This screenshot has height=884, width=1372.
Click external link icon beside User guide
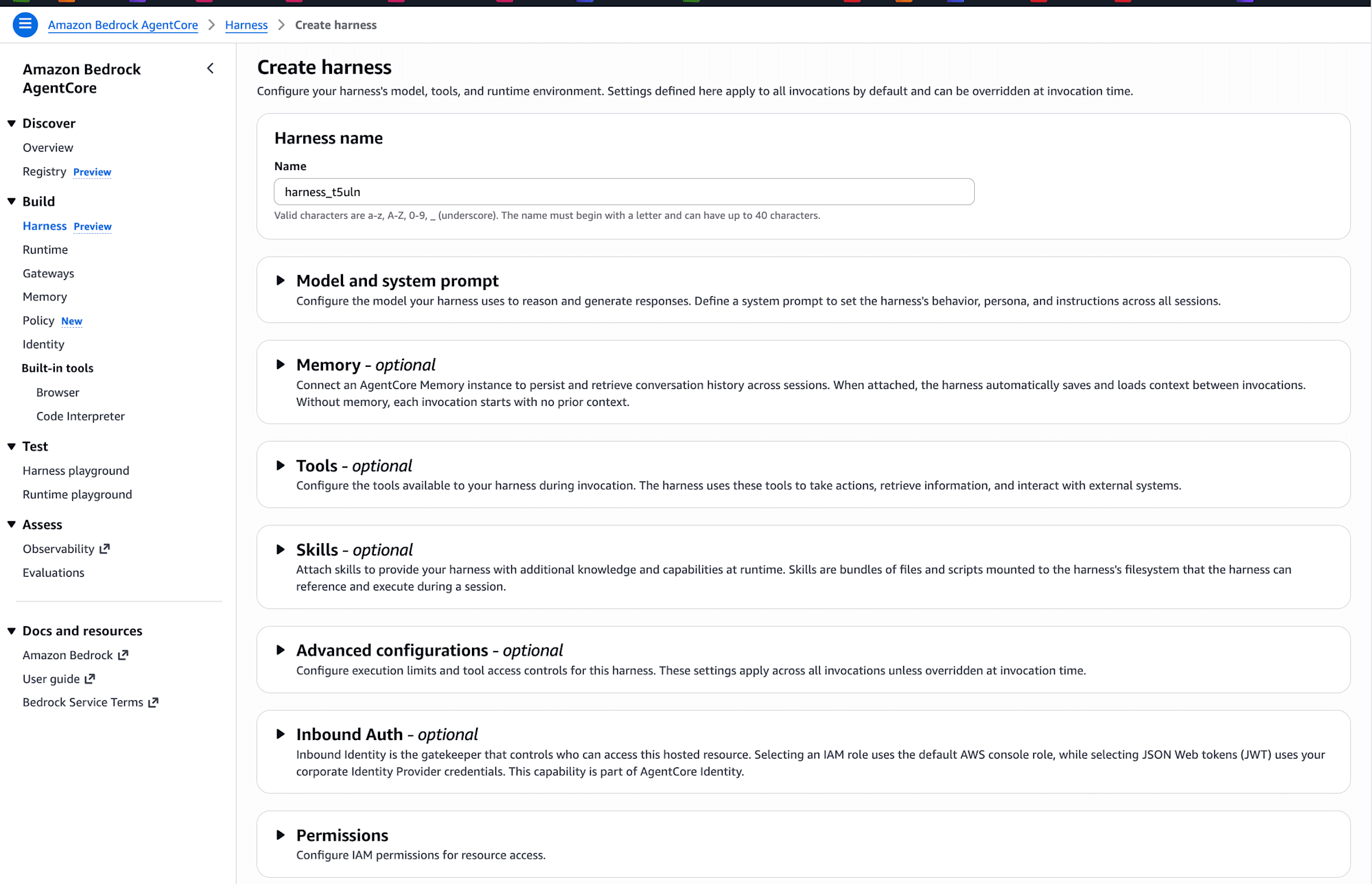coord(90,679)
